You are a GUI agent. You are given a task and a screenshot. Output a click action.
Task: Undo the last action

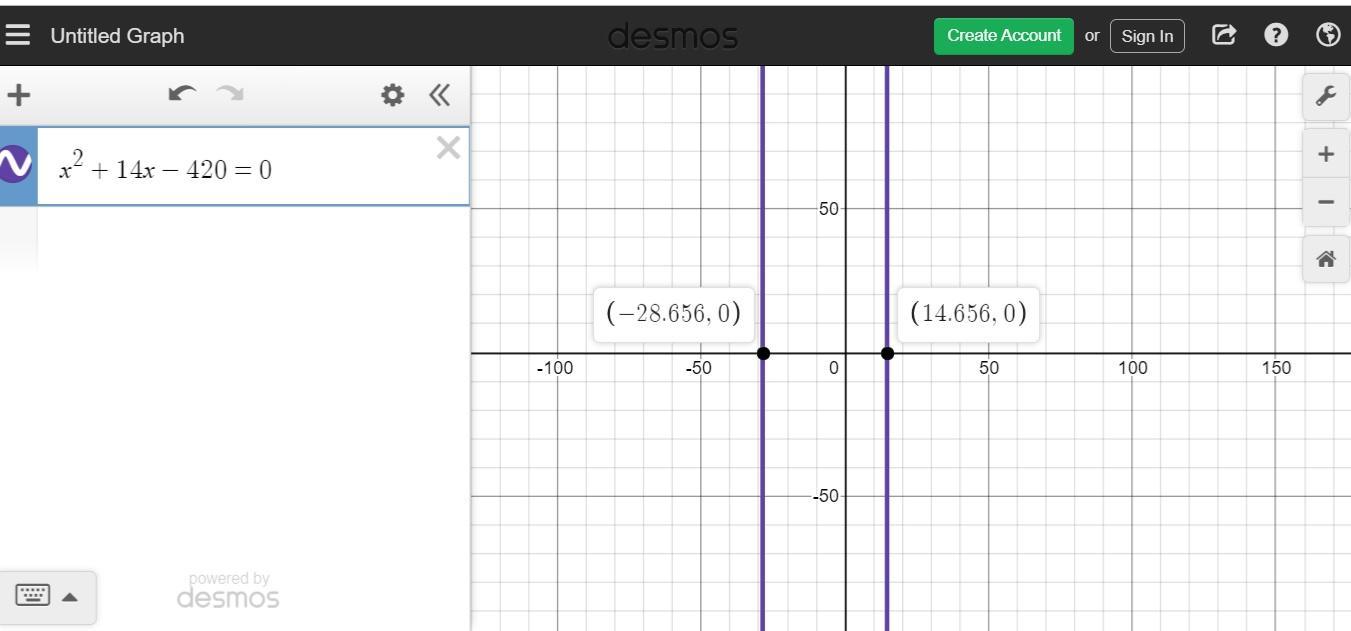click(x=182, y=94)
